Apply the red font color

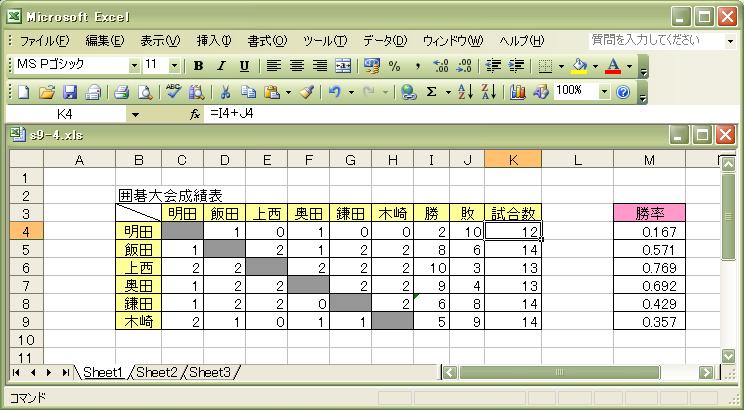613,66
